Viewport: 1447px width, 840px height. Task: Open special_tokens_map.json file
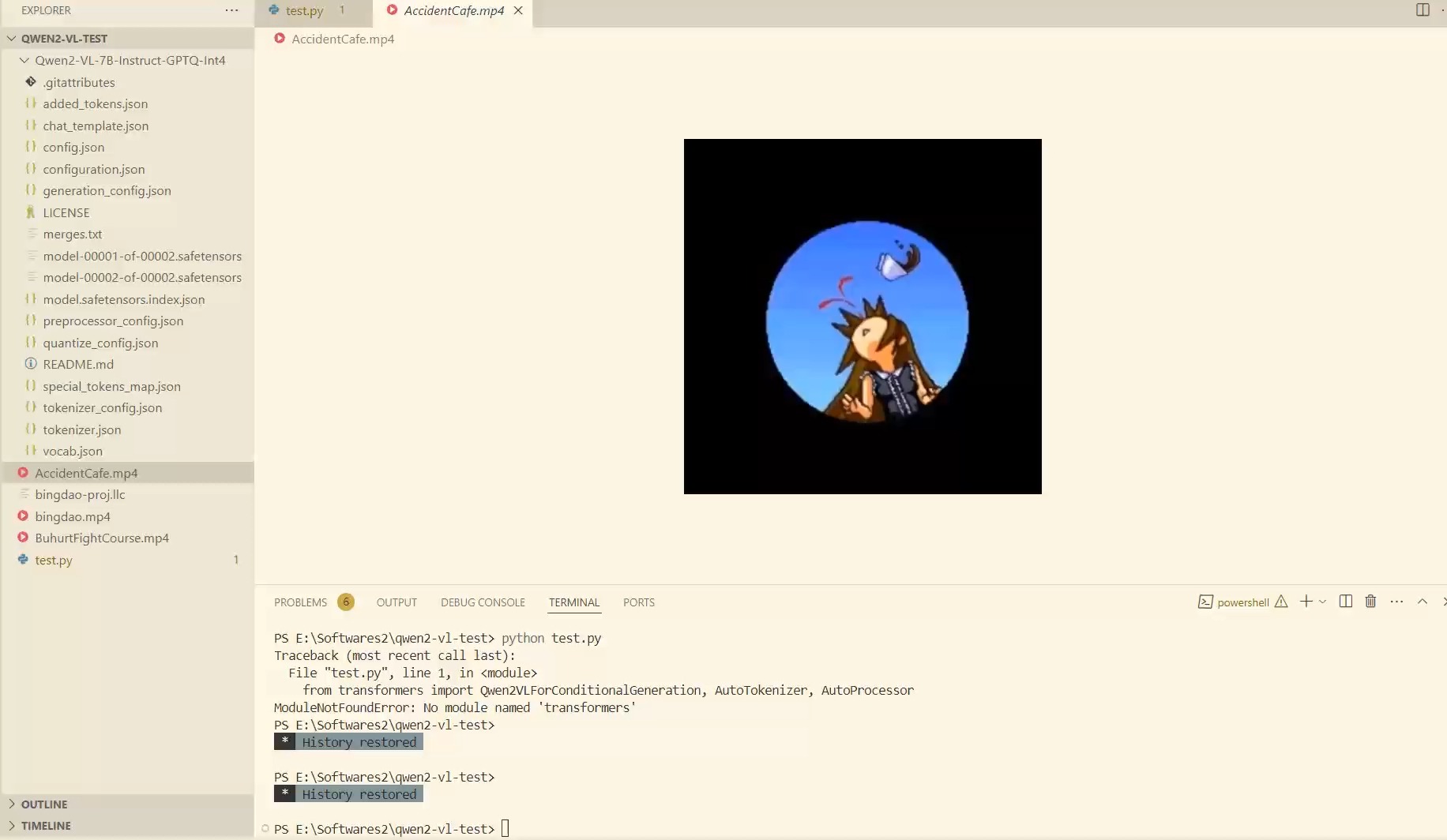point(111,386)
